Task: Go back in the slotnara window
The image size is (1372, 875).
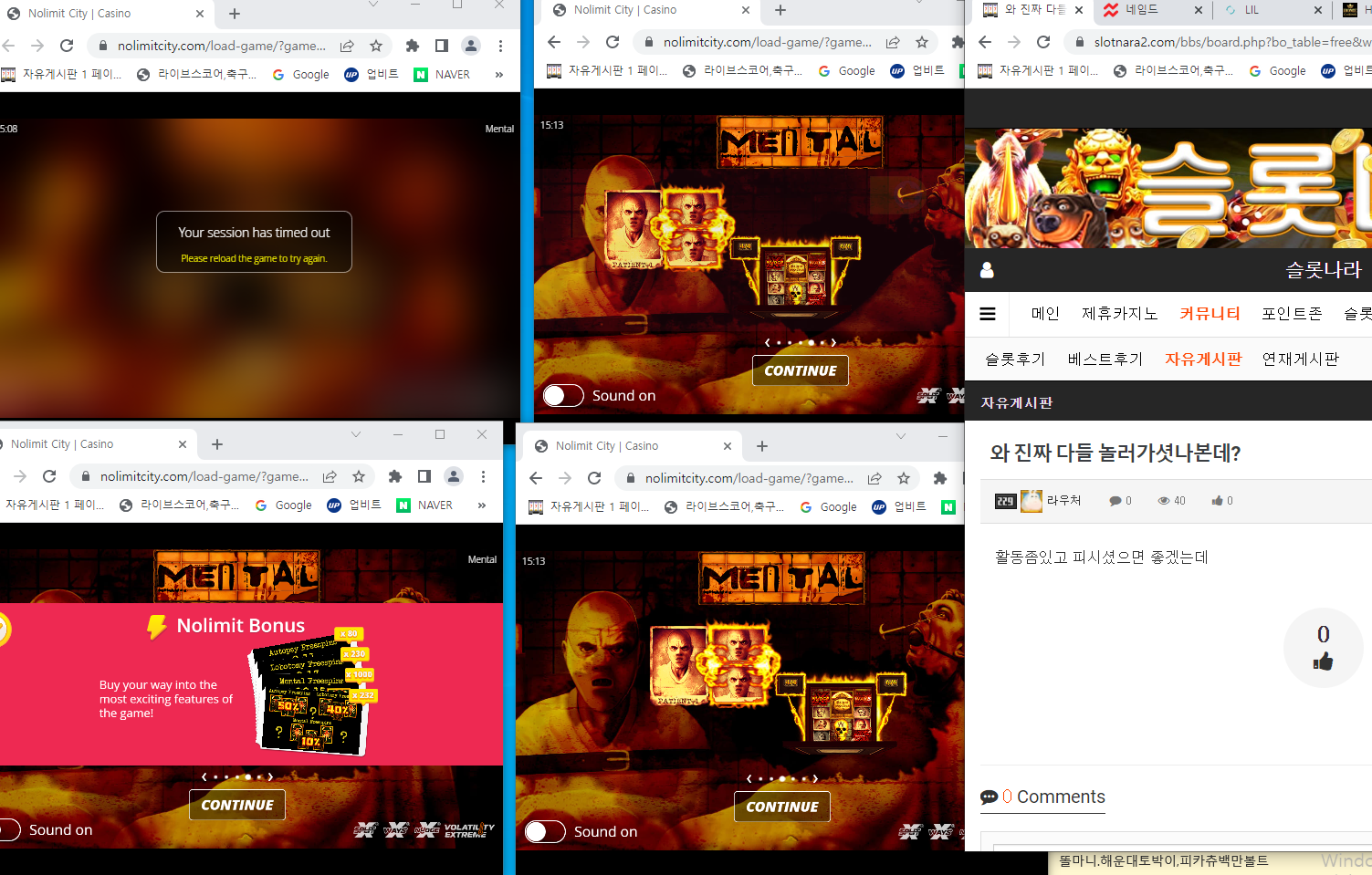Action: 985,42
